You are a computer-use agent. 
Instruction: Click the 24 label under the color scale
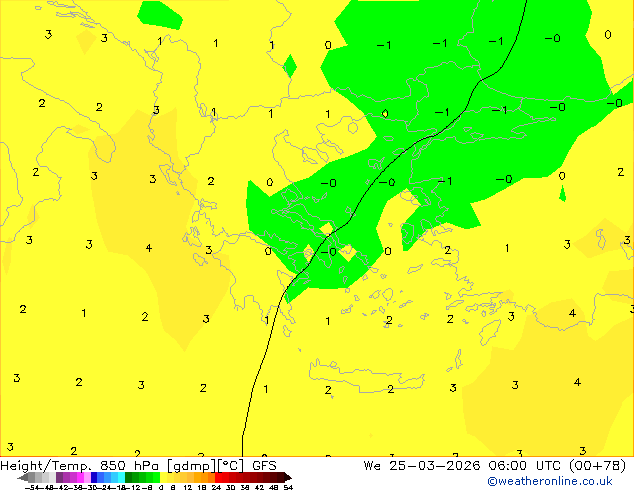pyautogui.click(x=216, y=487)
